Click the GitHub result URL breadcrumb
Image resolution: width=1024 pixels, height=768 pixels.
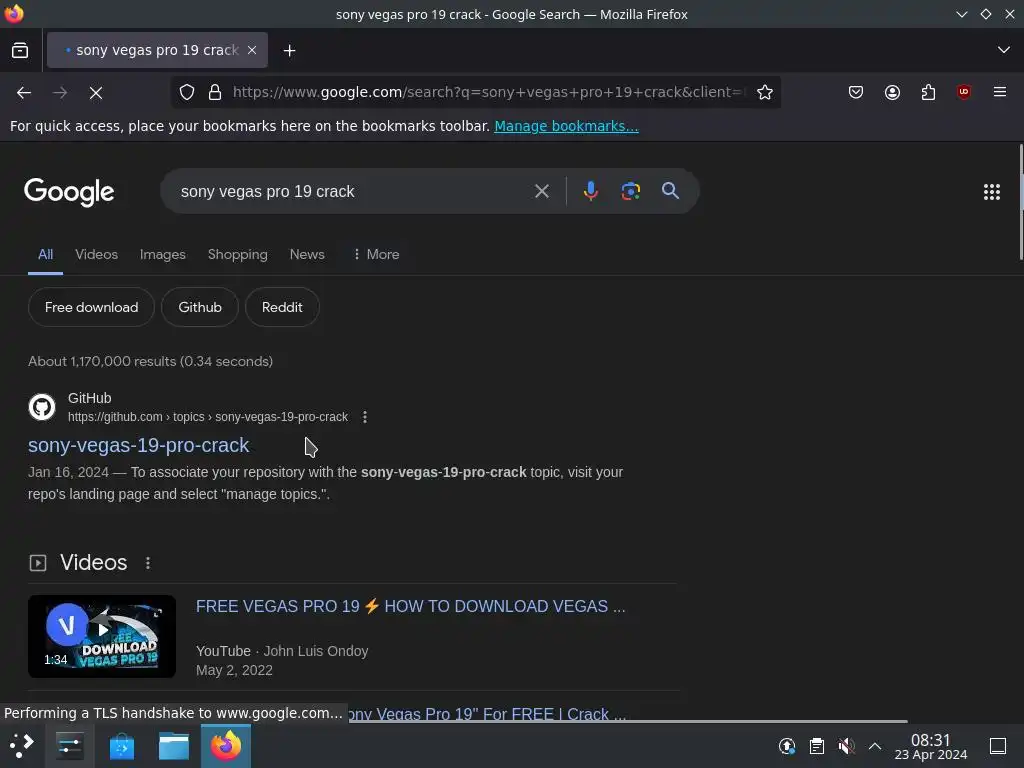(208, 417)
